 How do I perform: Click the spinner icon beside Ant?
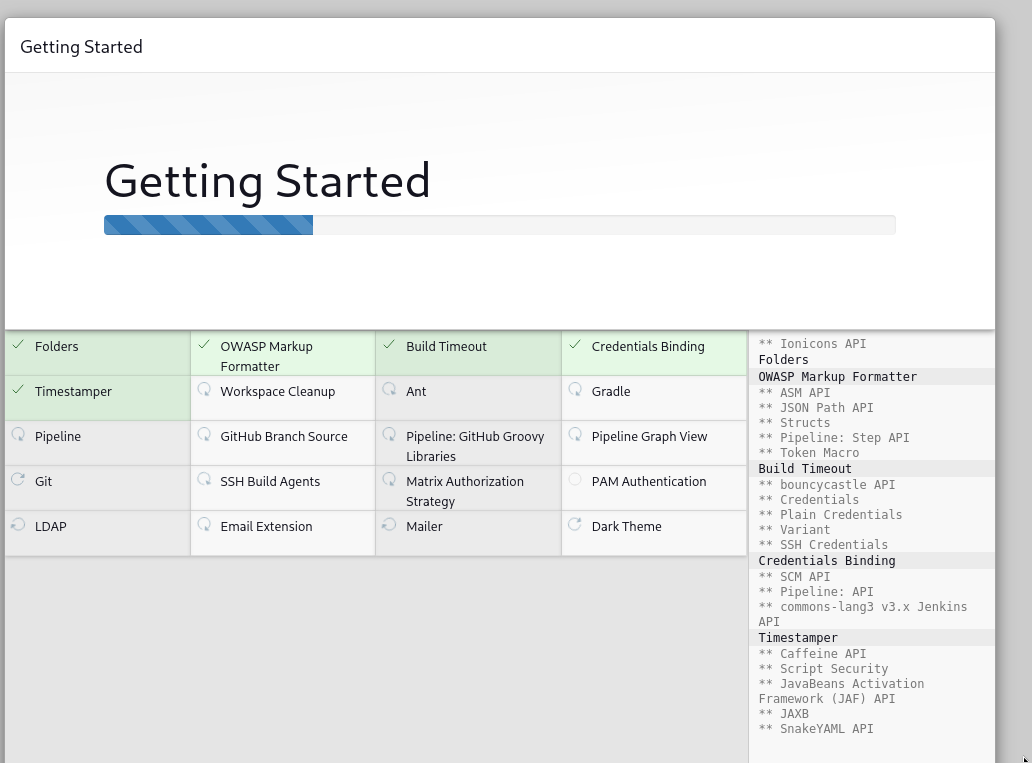390,390
